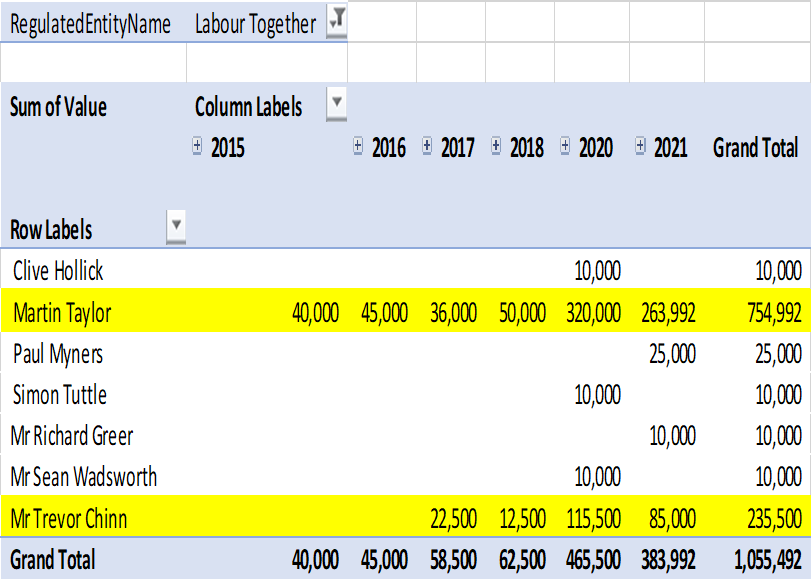Select the Labour Together filter value
Image resolution: width=812 pixels, height=580 pixels.
(x=255, y=24)
